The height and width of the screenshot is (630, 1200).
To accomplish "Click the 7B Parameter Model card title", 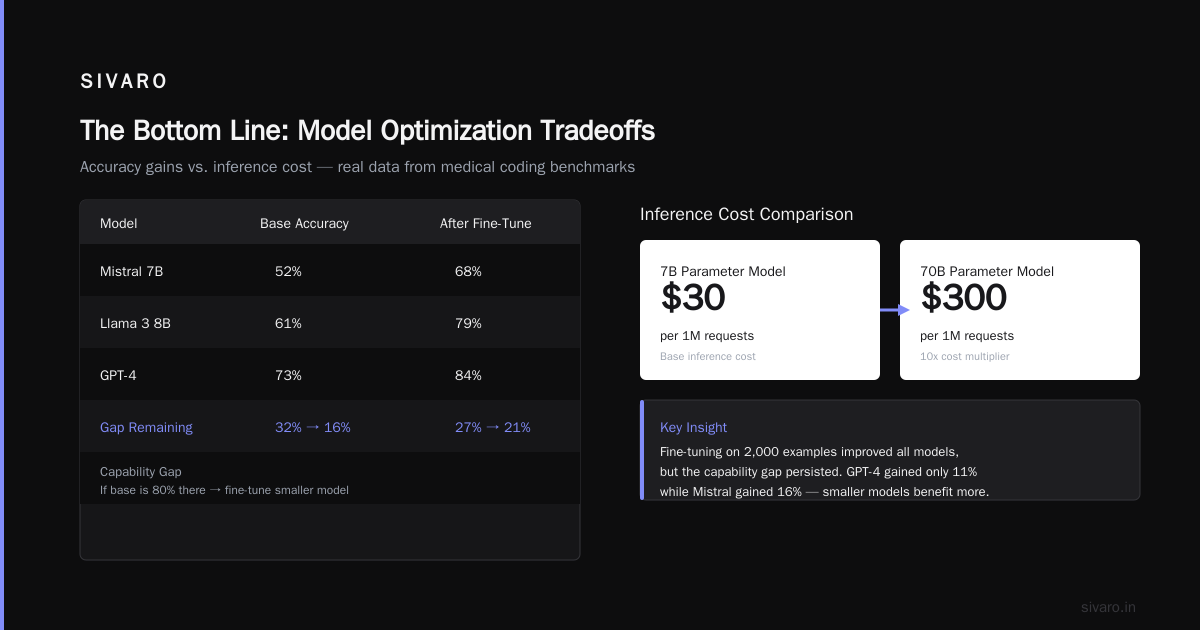I will 723,271.
